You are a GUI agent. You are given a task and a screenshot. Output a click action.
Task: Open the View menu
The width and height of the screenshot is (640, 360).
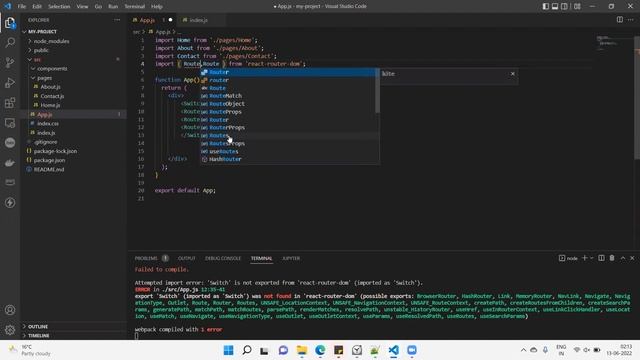pos(82,6)
